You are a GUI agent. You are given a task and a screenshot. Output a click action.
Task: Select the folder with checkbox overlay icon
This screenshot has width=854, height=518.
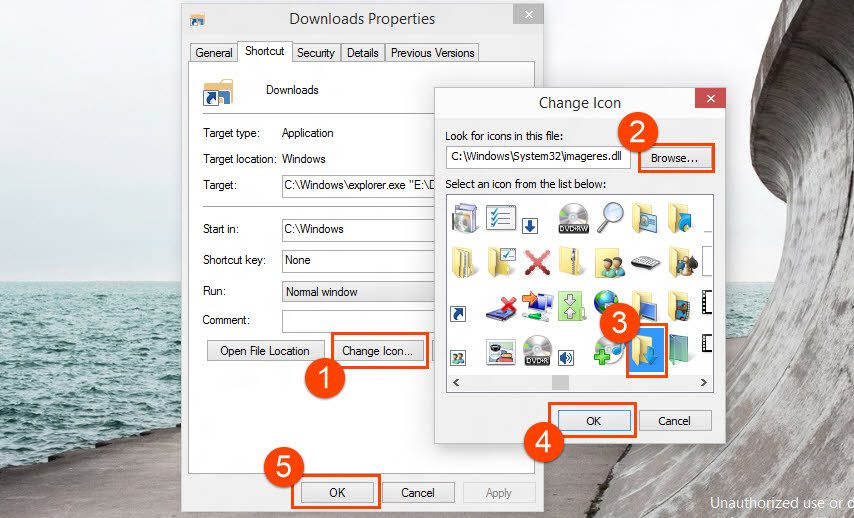501,262
